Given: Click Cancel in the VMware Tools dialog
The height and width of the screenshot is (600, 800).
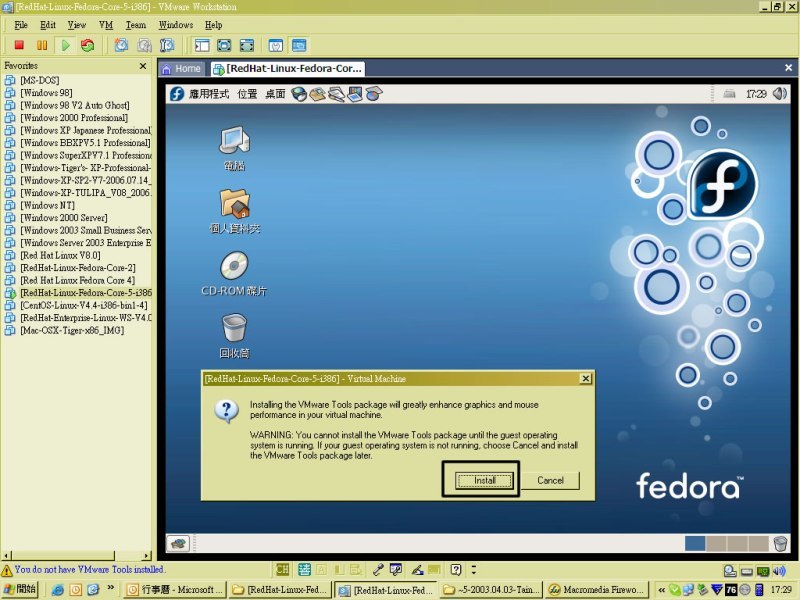Looking at the screenshot, I should click(551, 480).
